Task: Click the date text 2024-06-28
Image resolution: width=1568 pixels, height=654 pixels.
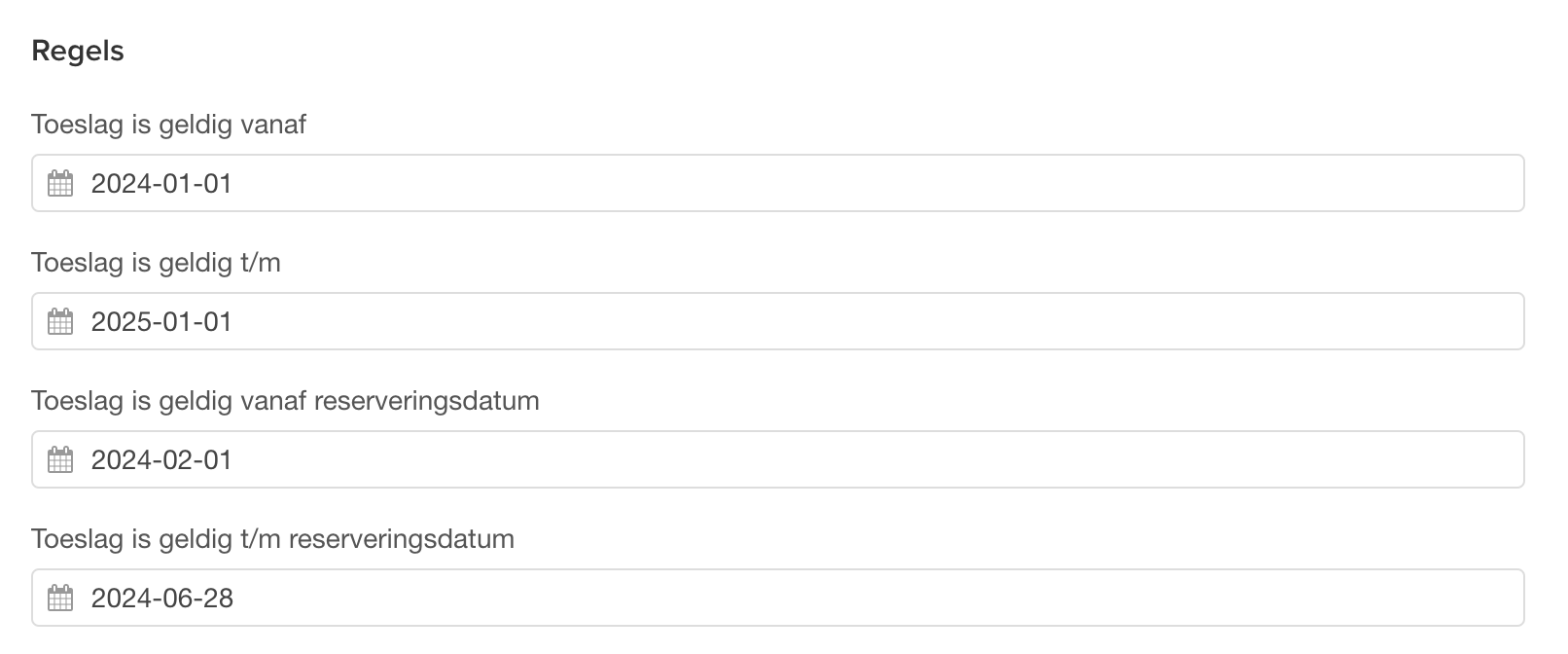Action: (162, 598)
